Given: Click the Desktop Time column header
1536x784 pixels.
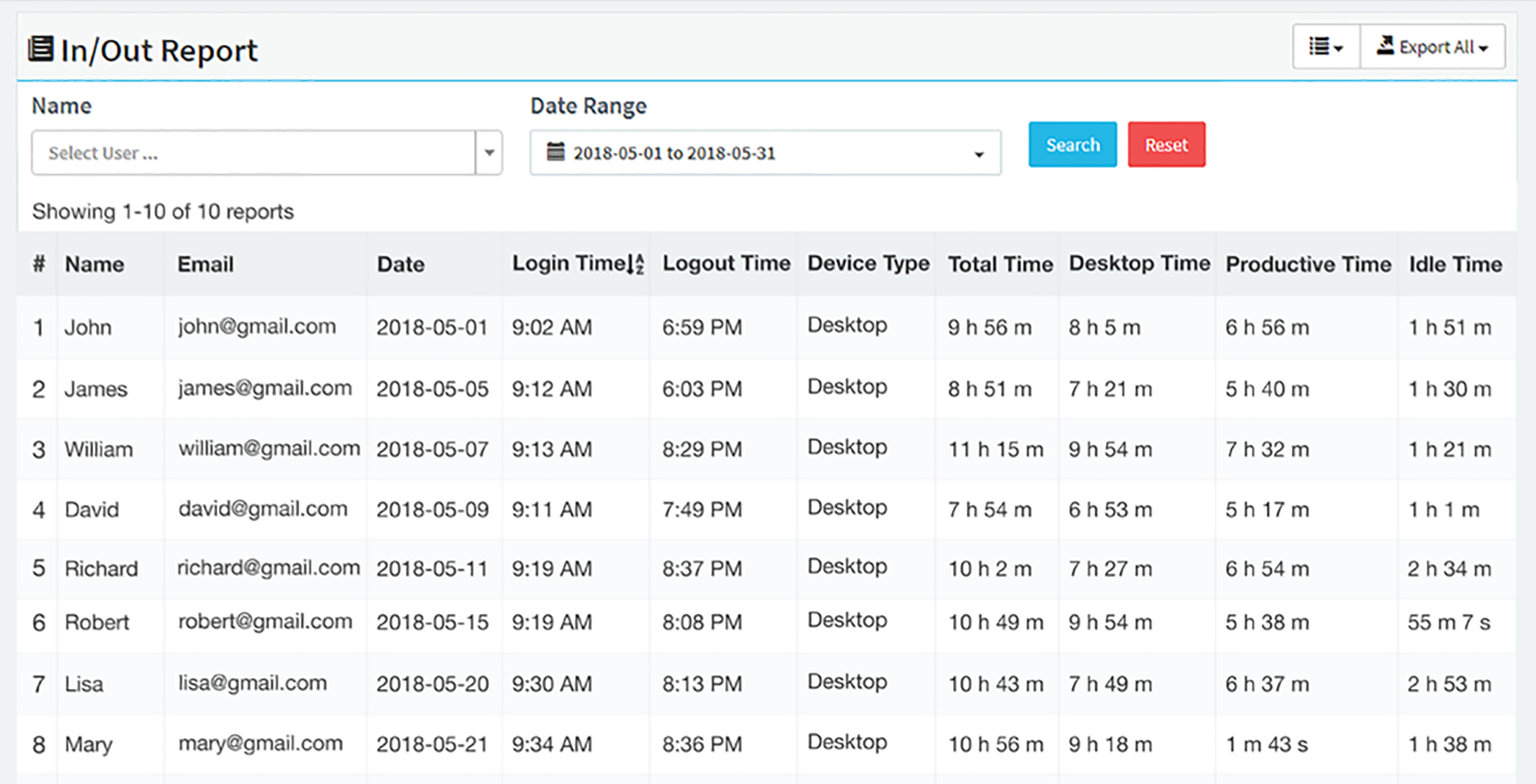Looking at the screenshot, I should pyautogui.click(x=1139, y=264).
